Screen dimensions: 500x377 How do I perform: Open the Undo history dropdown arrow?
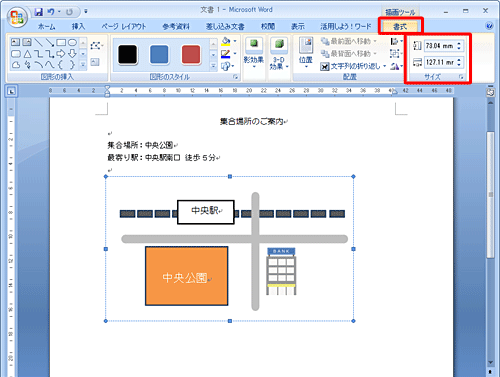coord(59,12)
